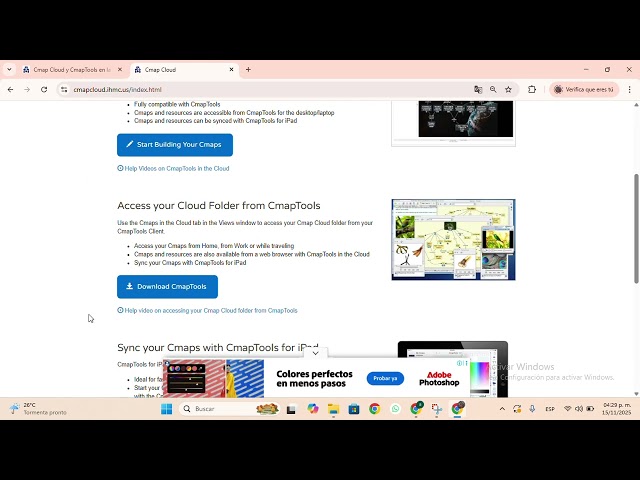Screen dimensions: 640x480
Task: Switch to the 'Cmap Cloud y CmapTools' tab
Action: click(x=72, y=70)
